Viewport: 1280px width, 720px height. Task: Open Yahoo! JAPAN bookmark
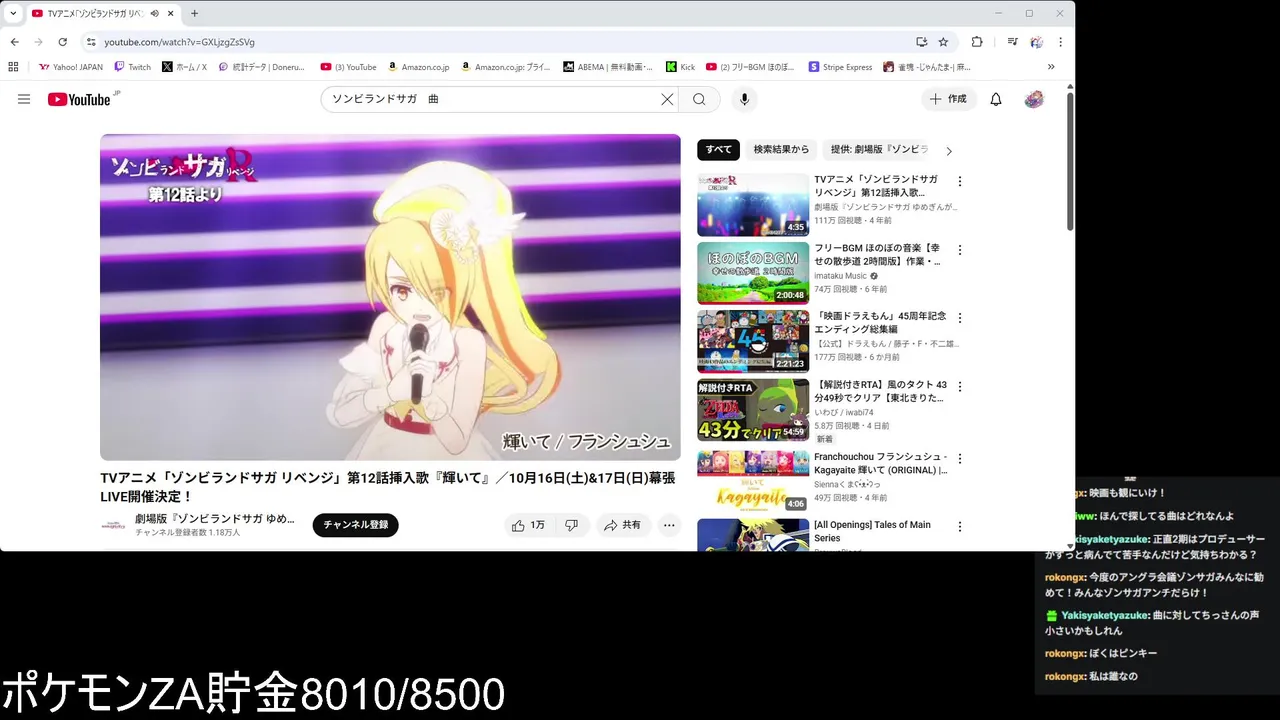coord(71,67)
